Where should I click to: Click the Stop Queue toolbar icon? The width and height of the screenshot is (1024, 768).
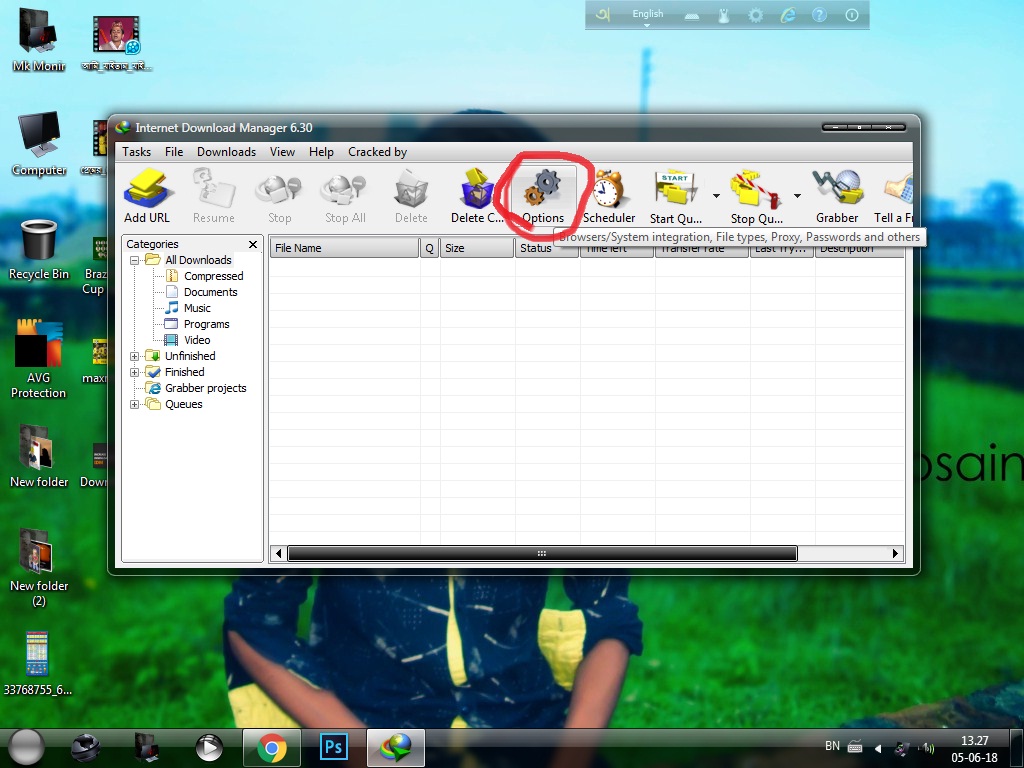756,196
